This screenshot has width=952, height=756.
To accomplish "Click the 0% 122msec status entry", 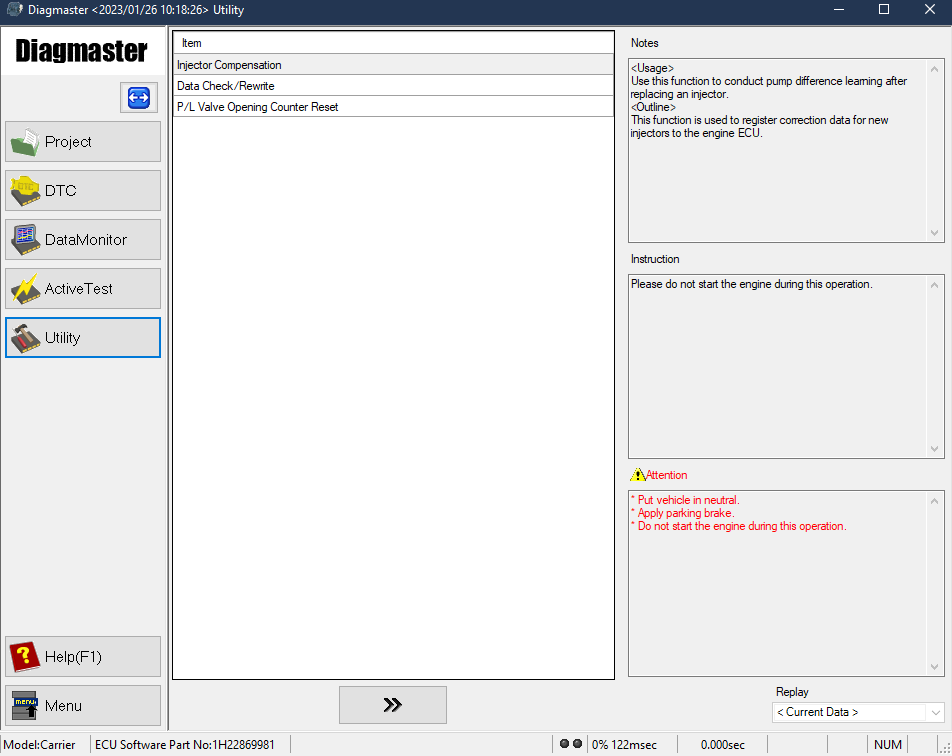I will click(x=624, y=744).
